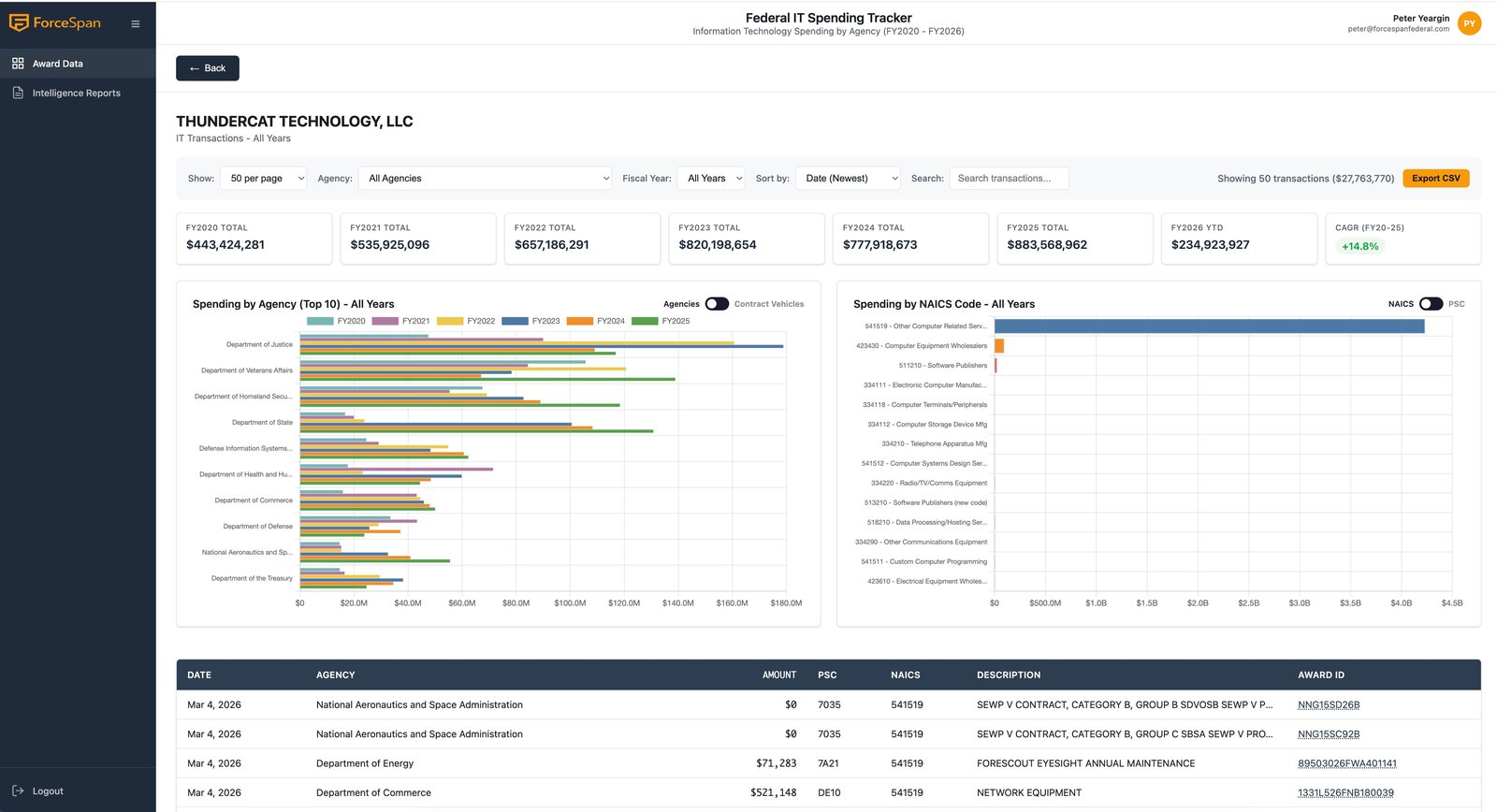Click peter@forcespanfederal.com email text
Image resolution: width=1497 pixels, height=812 pixels.
(x=1398, y=29)
